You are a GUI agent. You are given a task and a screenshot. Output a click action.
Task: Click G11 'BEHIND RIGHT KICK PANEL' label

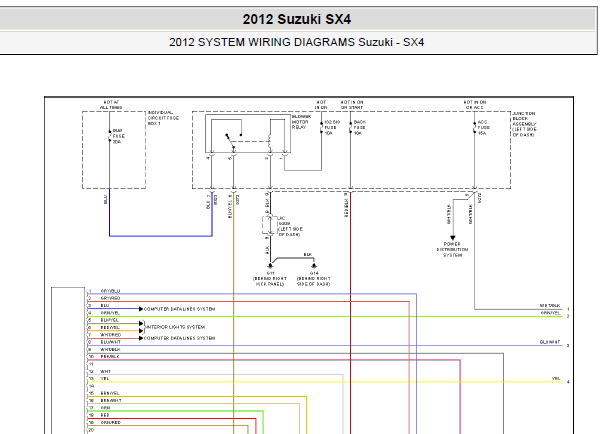click(270, 281)
